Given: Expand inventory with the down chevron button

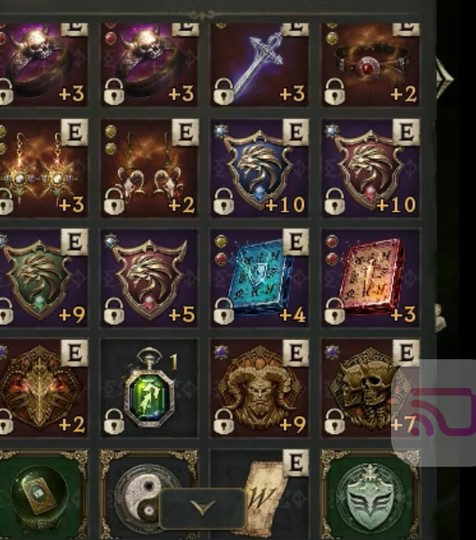Looking at the screenshot, I should click(x=202, y=508).
